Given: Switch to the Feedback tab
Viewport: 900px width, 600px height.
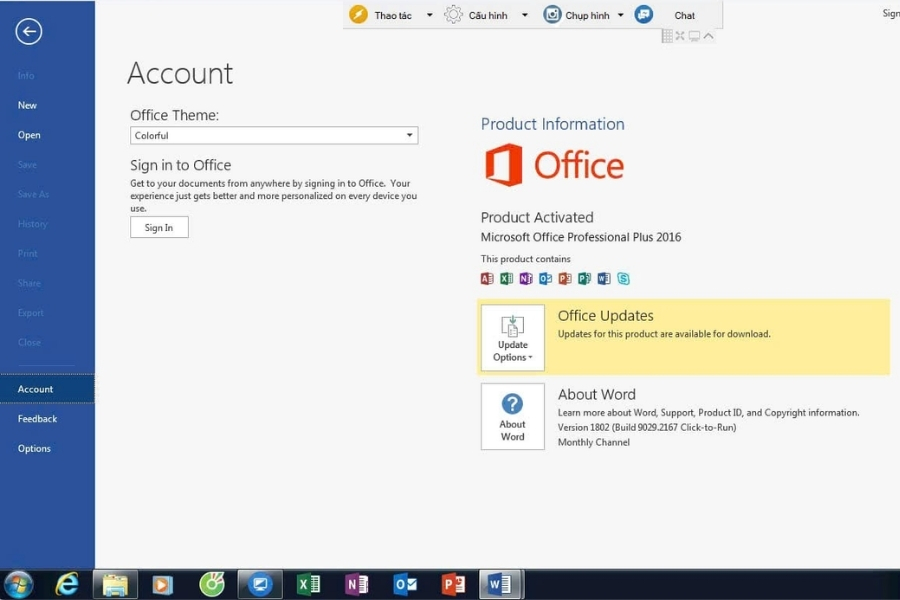Looking at the screenshot, I should tap(36, 418).
